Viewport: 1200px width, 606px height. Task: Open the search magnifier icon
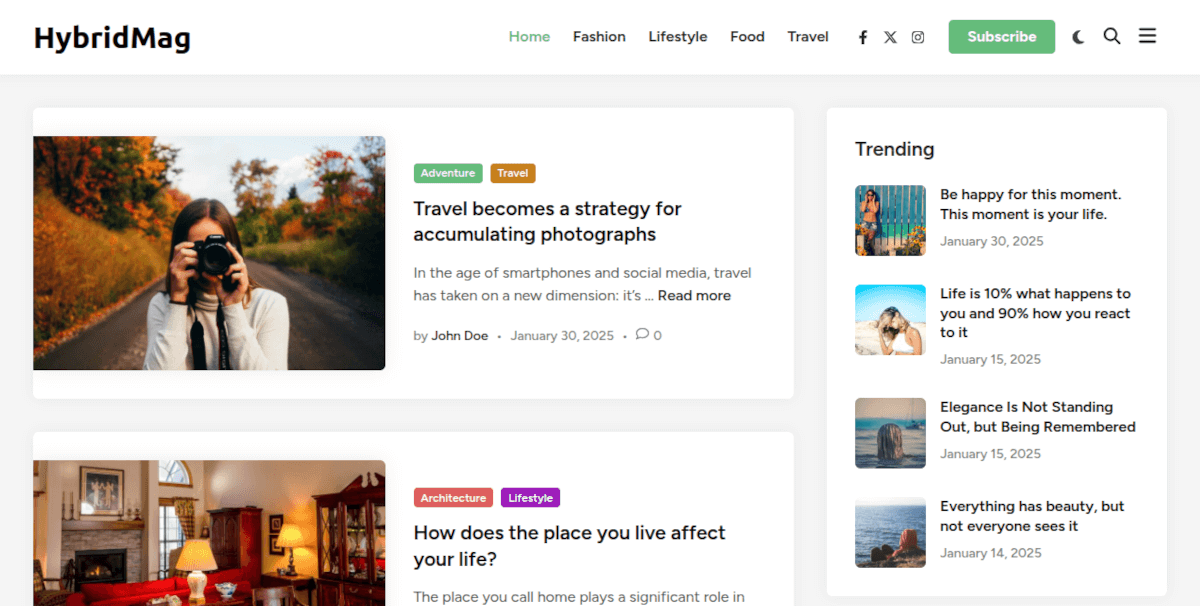1112,36
